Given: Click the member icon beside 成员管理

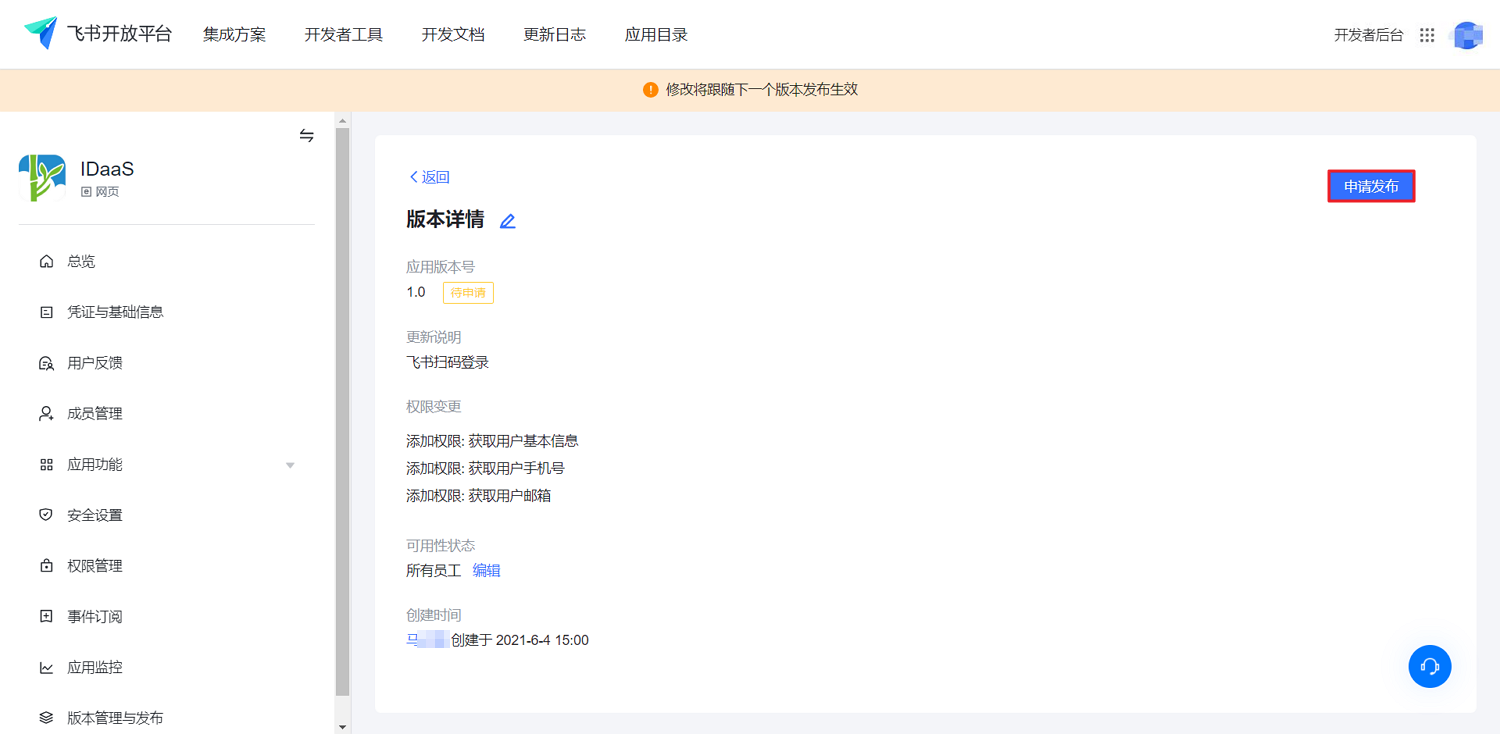Looking at the screenshot, I should click(46, 413).
